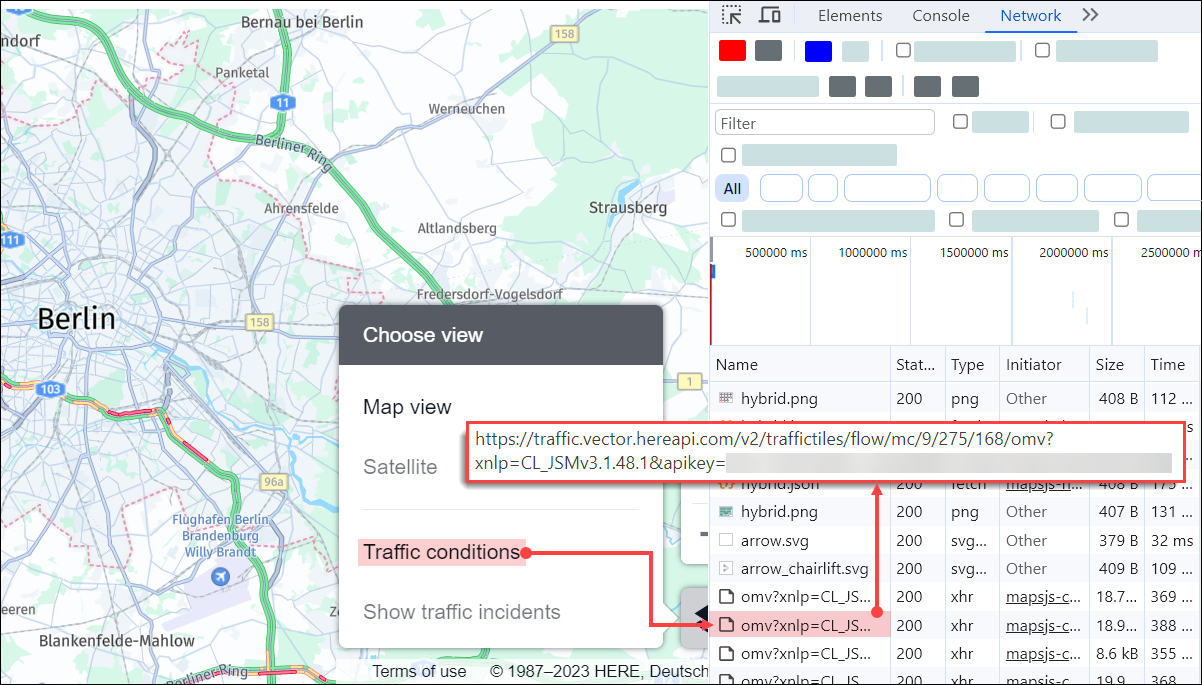Open the DevTools overflow panels chevron
Viewport: 1202px width, 685px height.
(1090, 15)
